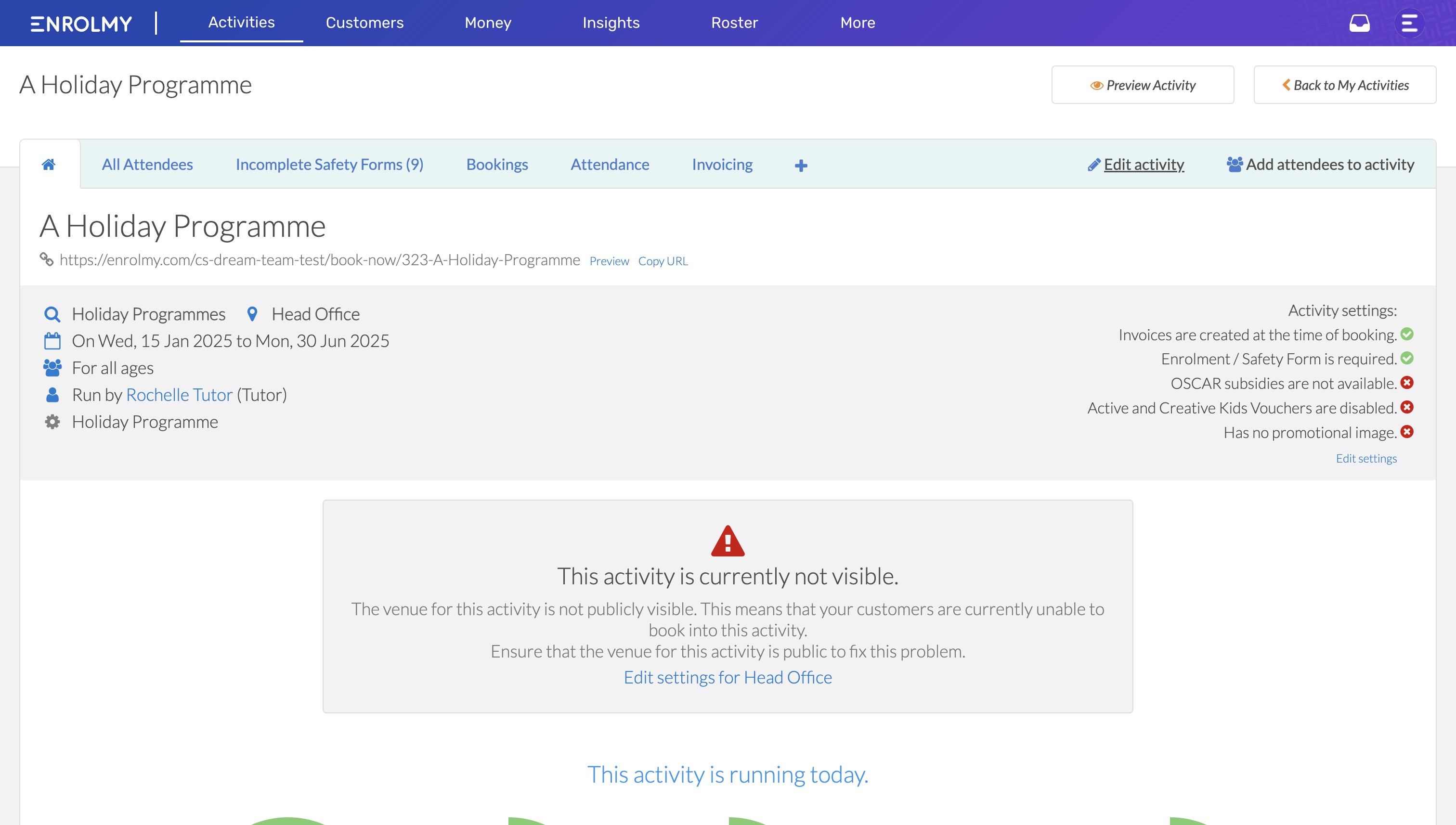
Task: Click Back to My Activities button
Action: pos(1345,85)
